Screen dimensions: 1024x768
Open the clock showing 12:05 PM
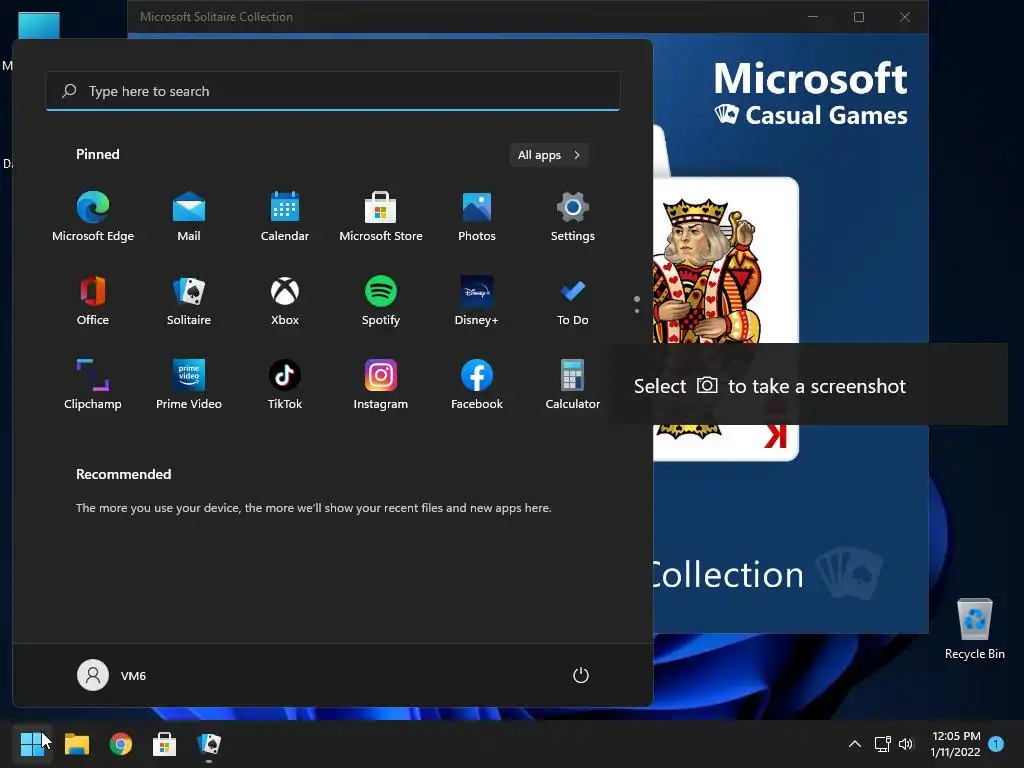coord(956,744)
